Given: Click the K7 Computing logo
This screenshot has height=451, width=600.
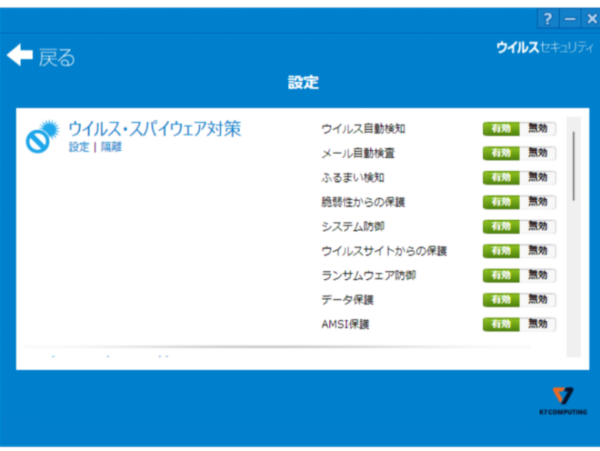Looking at the screenshot, I should [x=565, y=399].
